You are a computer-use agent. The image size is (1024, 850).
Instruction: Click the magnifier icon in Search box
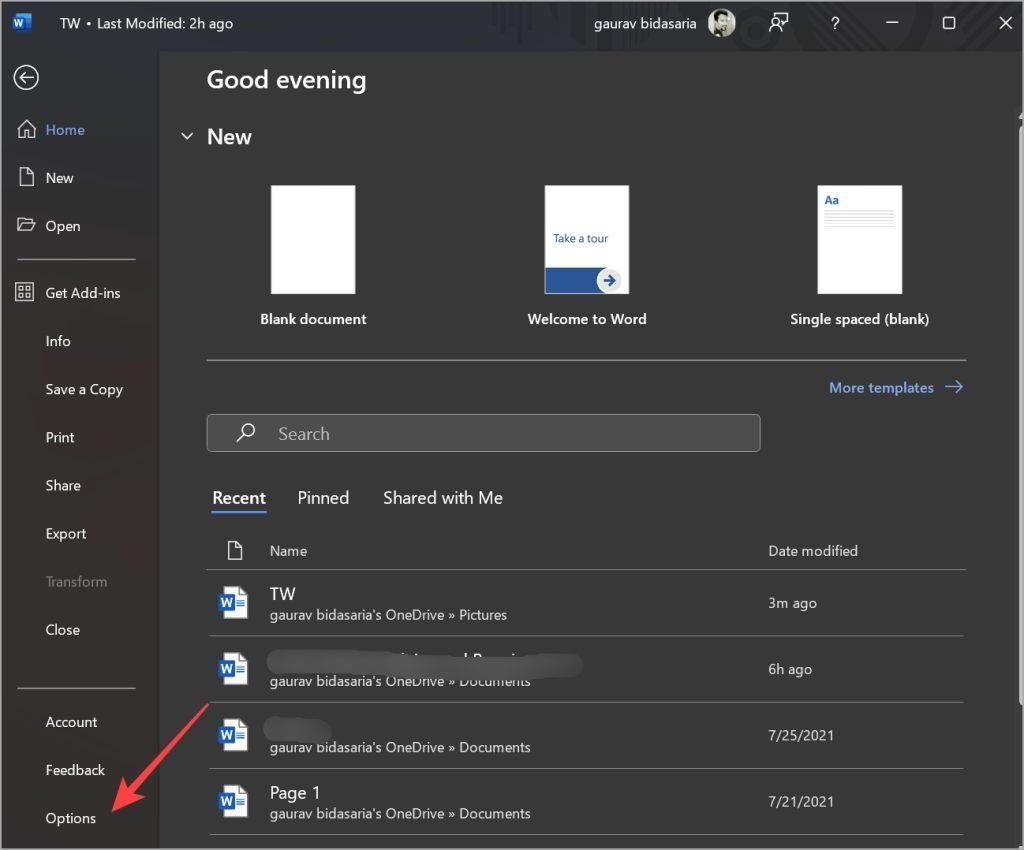point(246,433)
